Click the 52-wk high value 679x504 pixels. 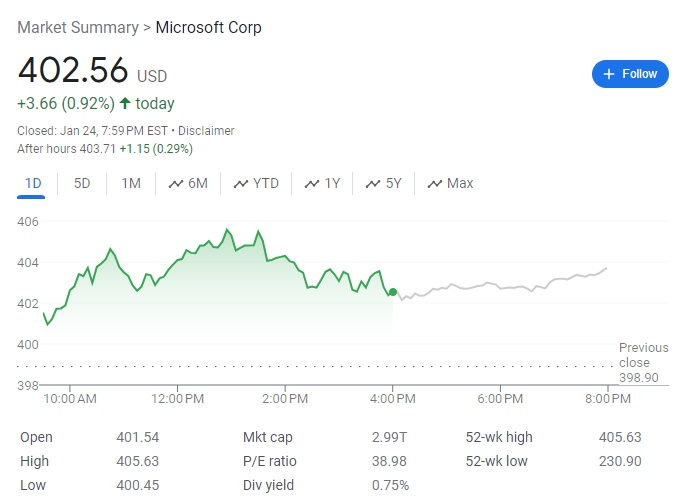pos(621,437)
